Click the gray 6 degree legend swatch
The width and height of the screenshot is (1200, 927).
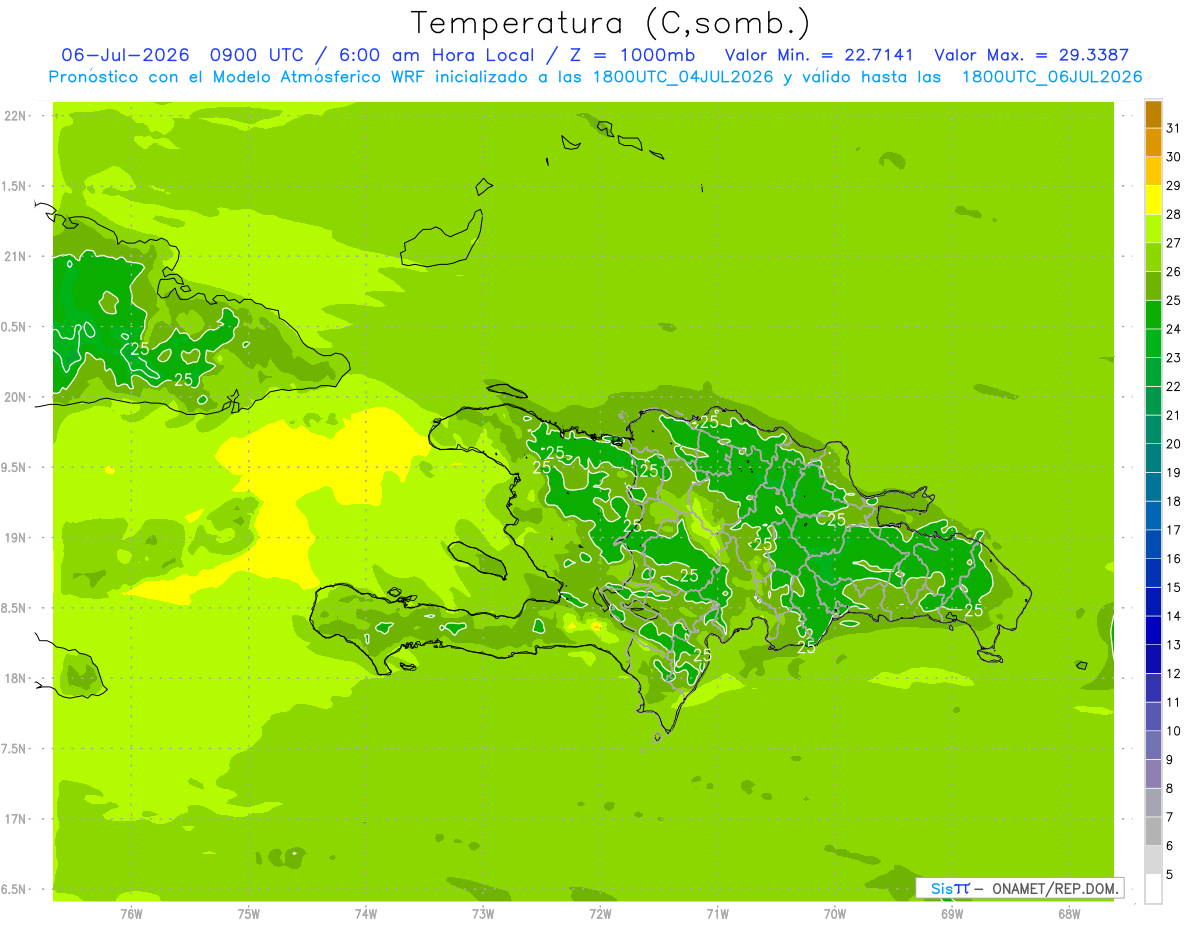click(x=1153, y=832)
